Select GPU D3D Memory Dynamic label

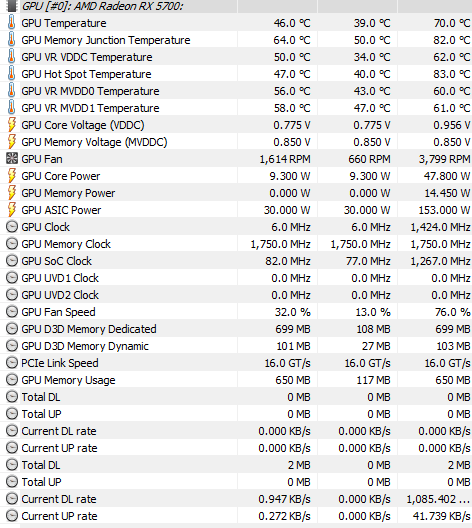pyautogui.click(x=85, y=346)
